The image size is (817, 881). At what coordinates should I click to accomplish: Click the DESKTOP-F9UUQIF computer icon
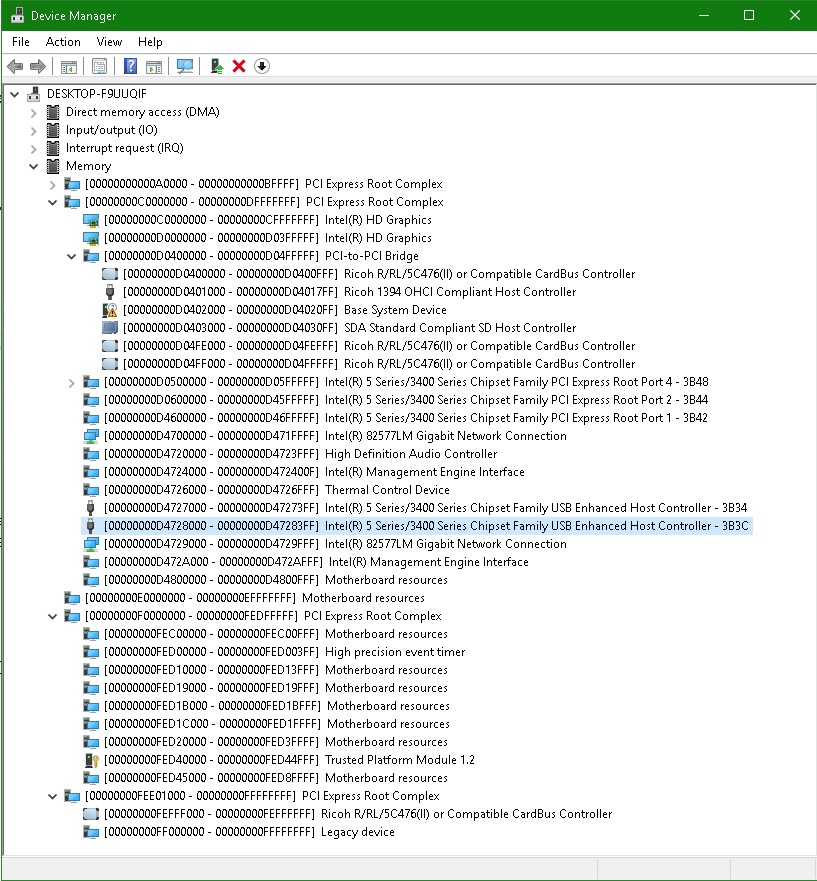34,94
